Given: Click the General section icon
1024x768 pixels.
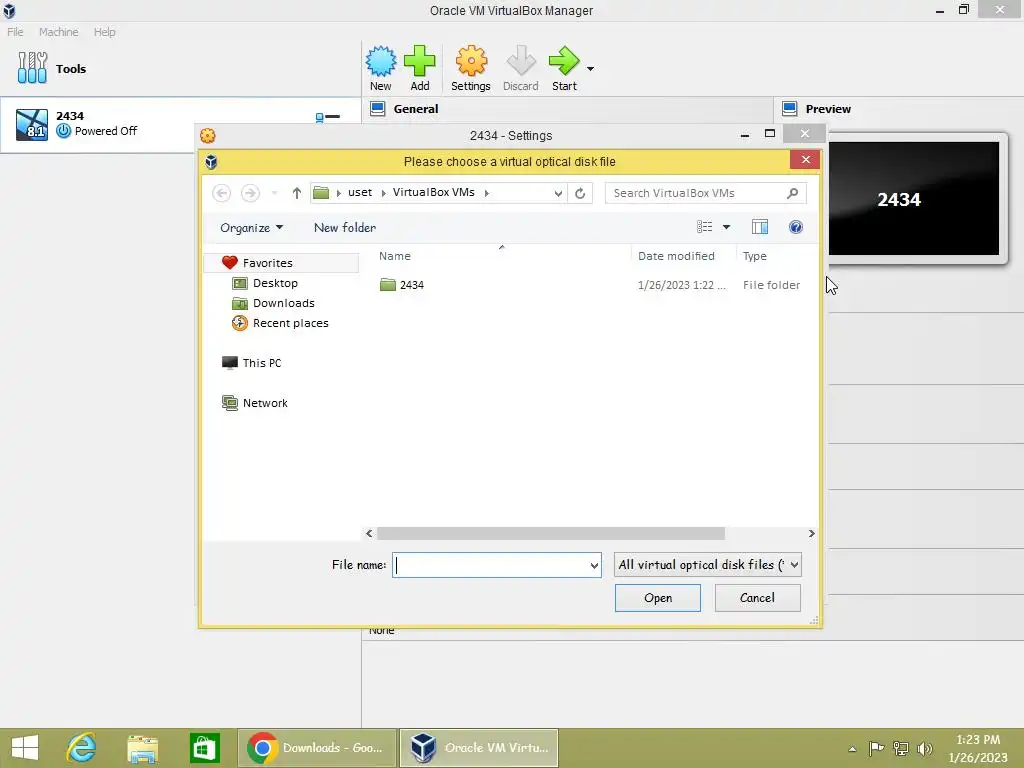Looking at the screenshot, I should [377, 109].
